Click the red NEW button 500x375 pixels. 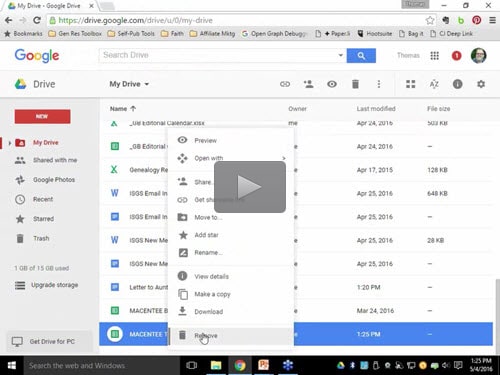coord(42,116)
